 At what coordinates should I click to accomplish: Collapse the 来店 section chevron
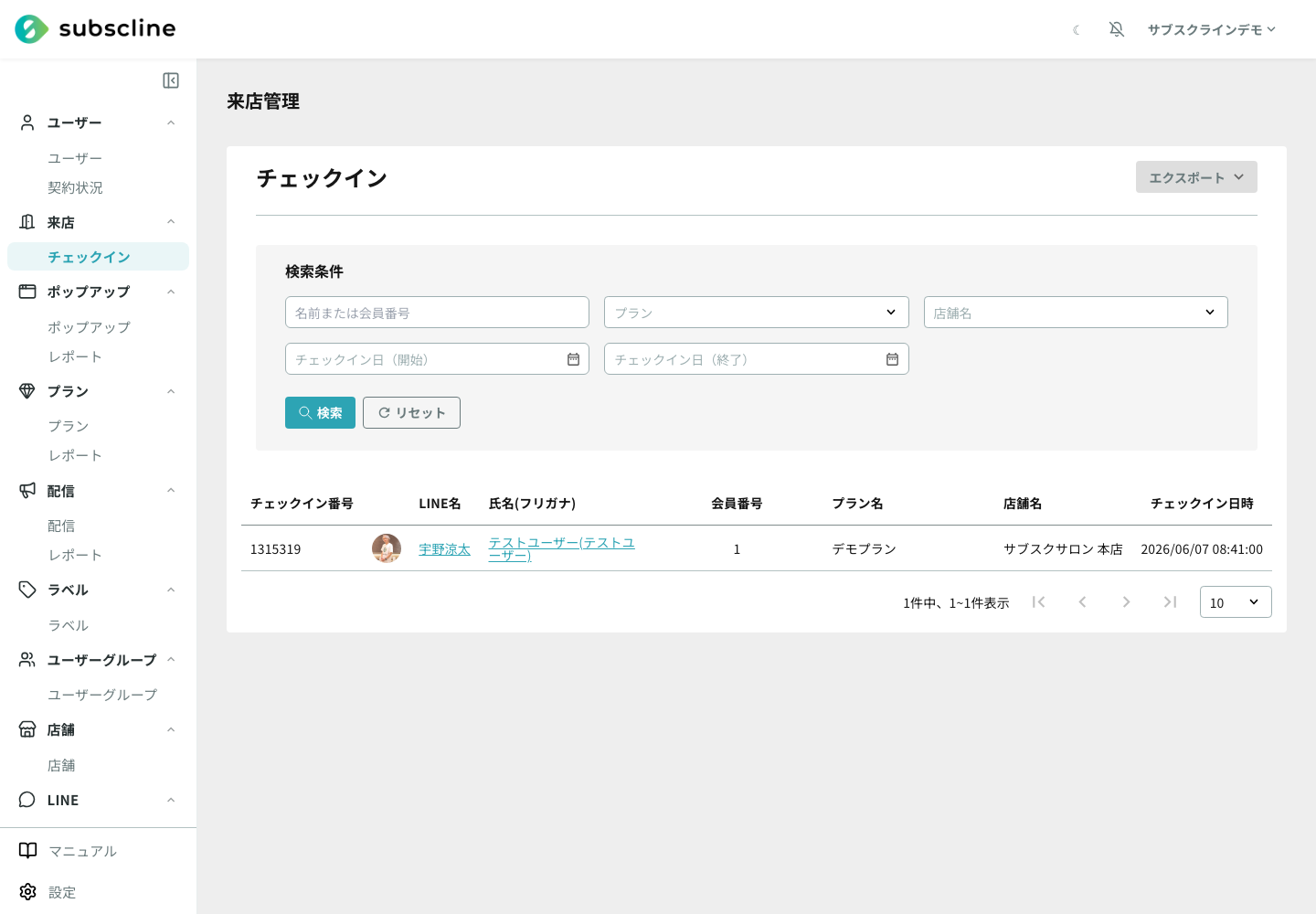click(171, 222)
